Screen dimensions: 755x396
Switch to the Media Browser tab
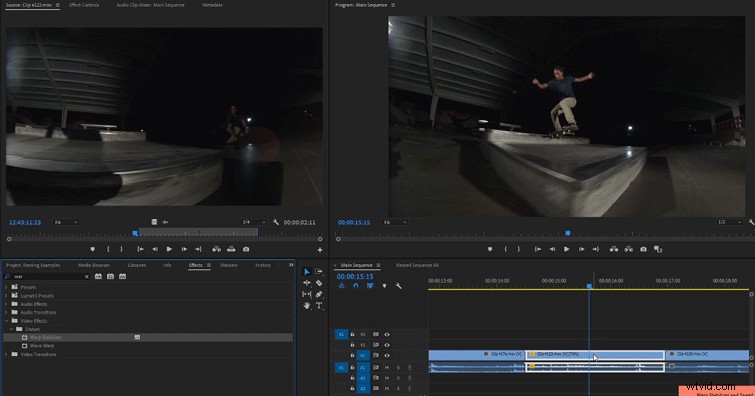(x=94, y=265)
